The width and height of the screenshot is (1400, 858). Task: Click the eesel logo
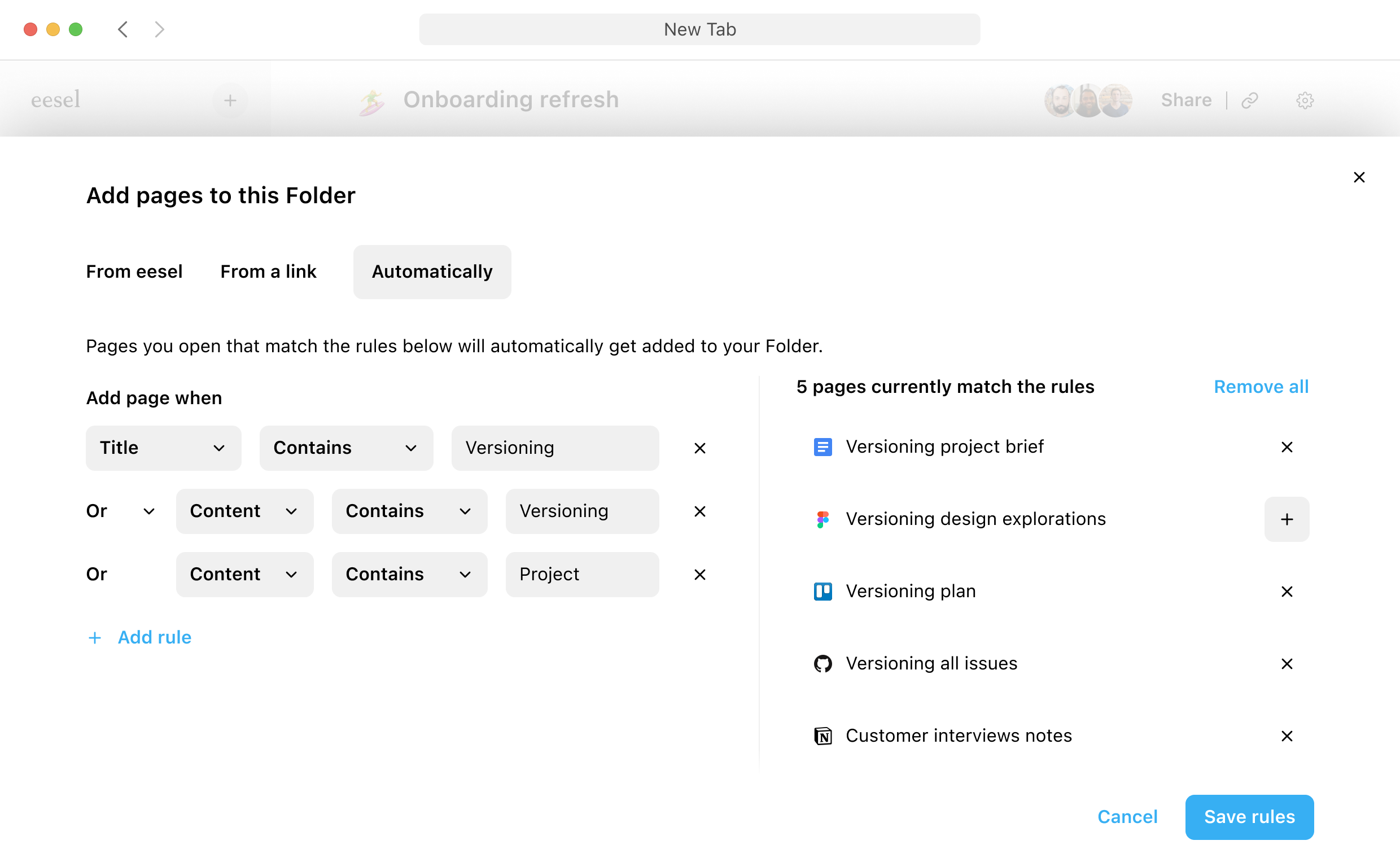click(x=56, y=99)
